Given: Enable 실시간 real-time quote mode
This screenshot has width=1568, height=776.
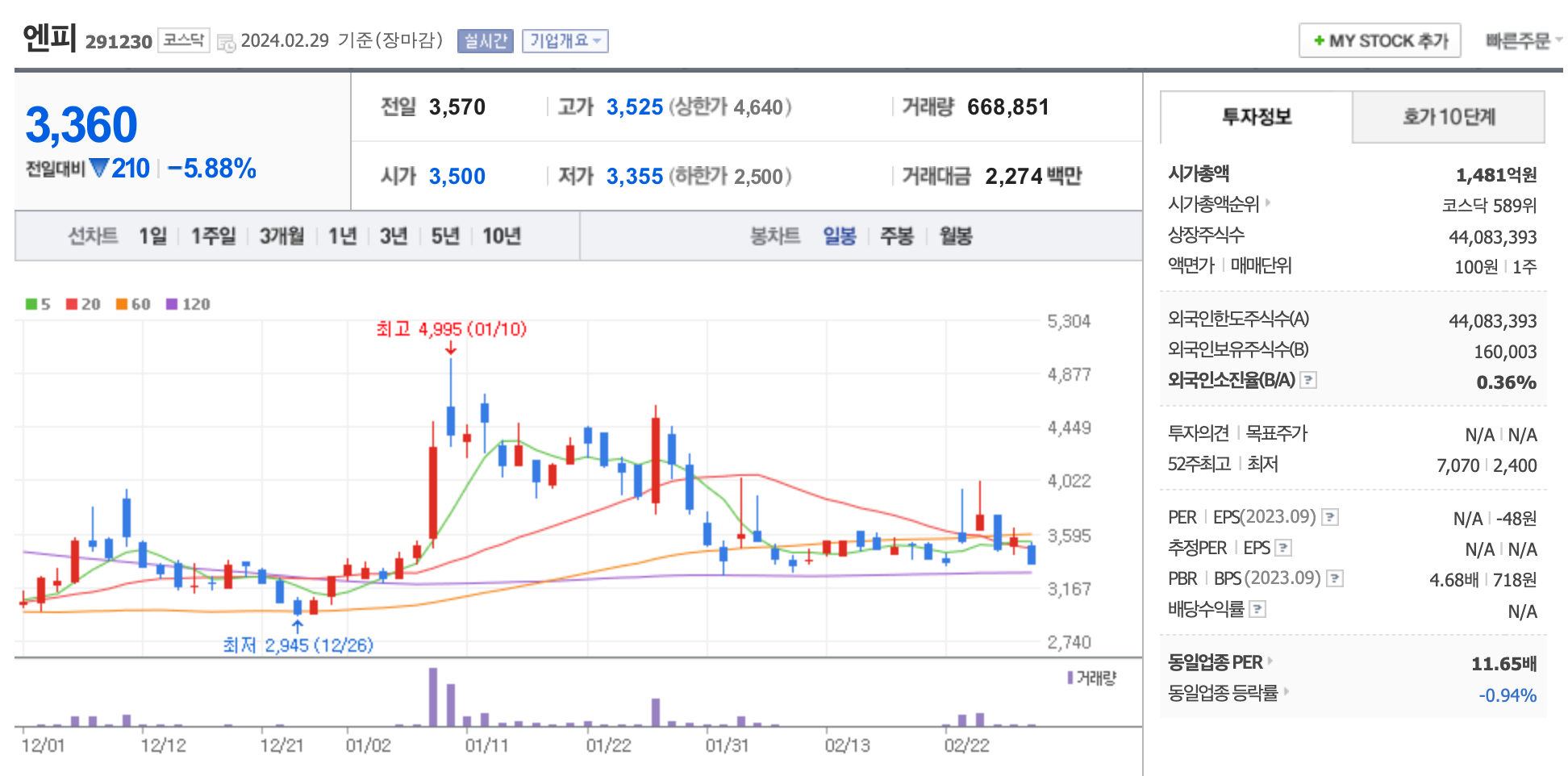Looking at the screenshot, I should coord(484,40).
